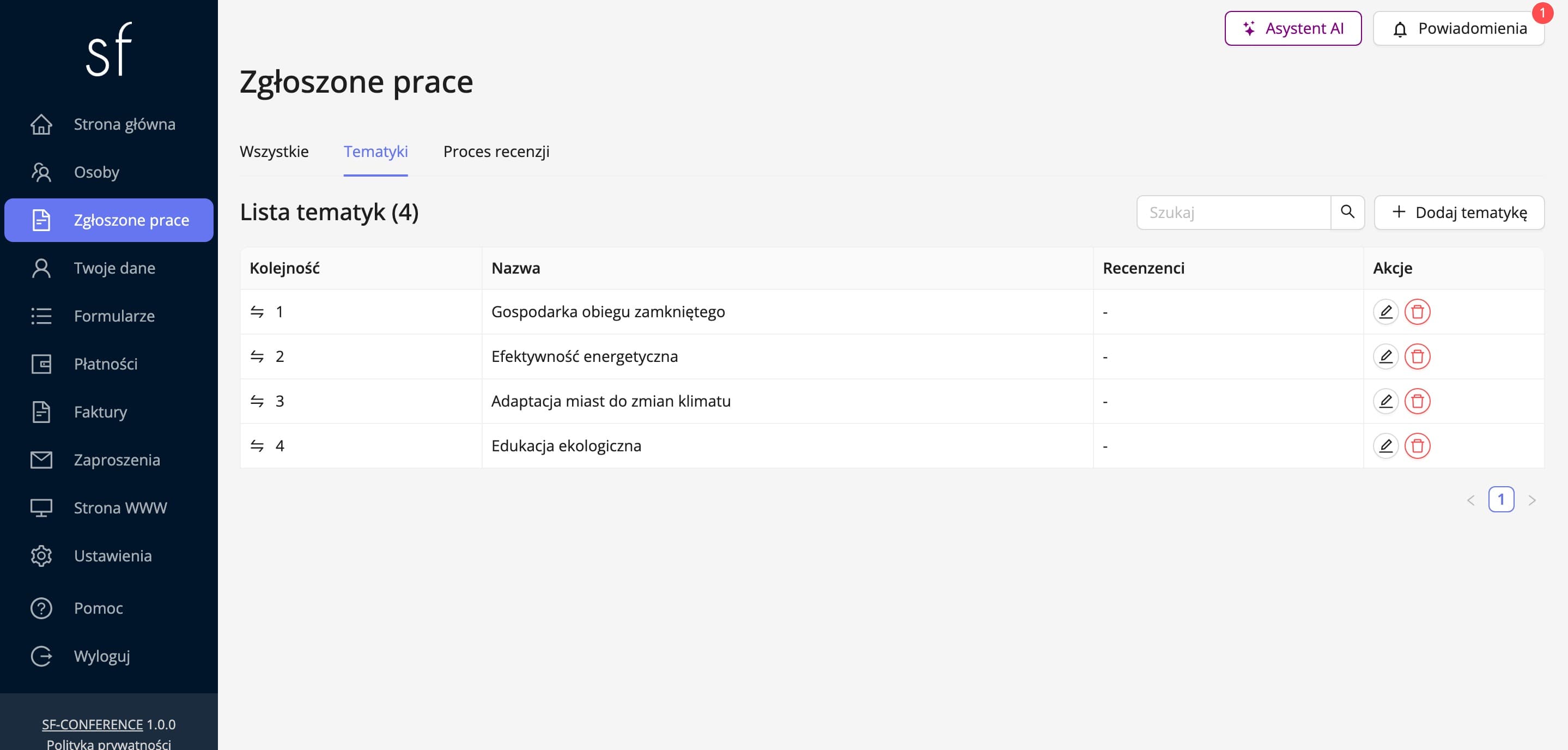The width and height of the screenshot is (1568, 750).
Task: Open Osoby menu item
Action: pyautogui.click(x=109, y=172)
